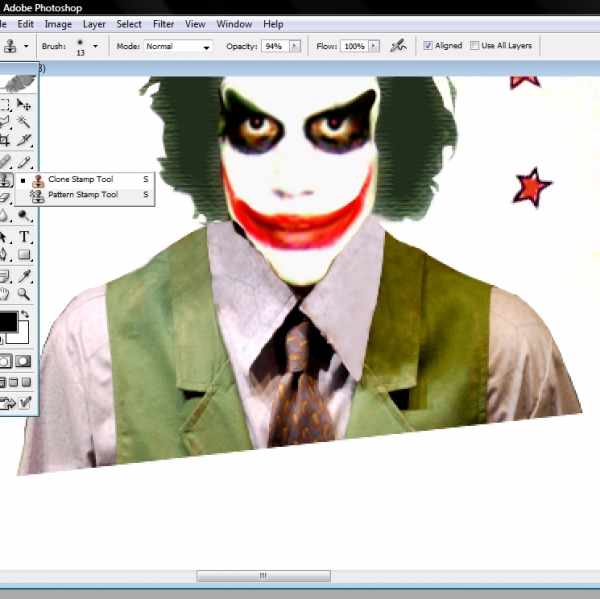Enable the Airbrush option icon
Screen dimensions: 600x599
[x=398, y=46]
